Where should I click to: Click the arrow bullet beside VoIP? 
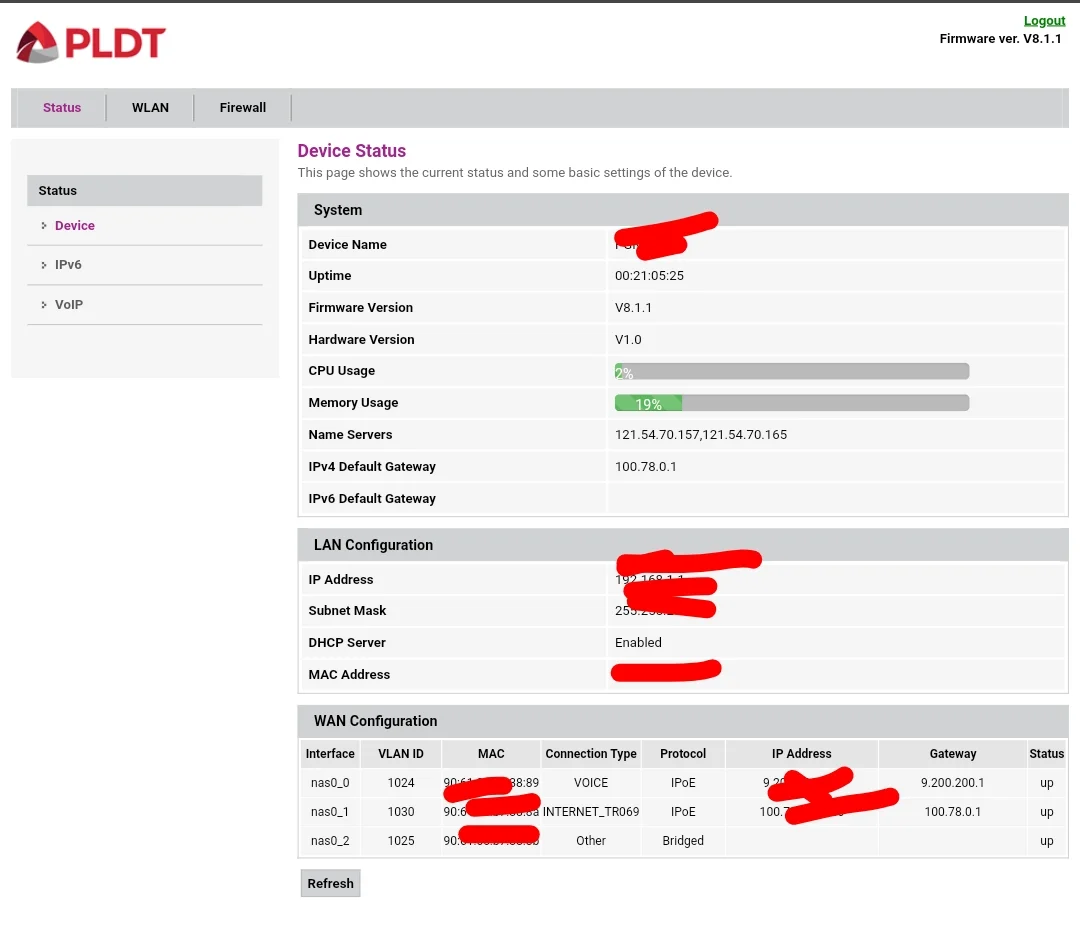point(43,304)
